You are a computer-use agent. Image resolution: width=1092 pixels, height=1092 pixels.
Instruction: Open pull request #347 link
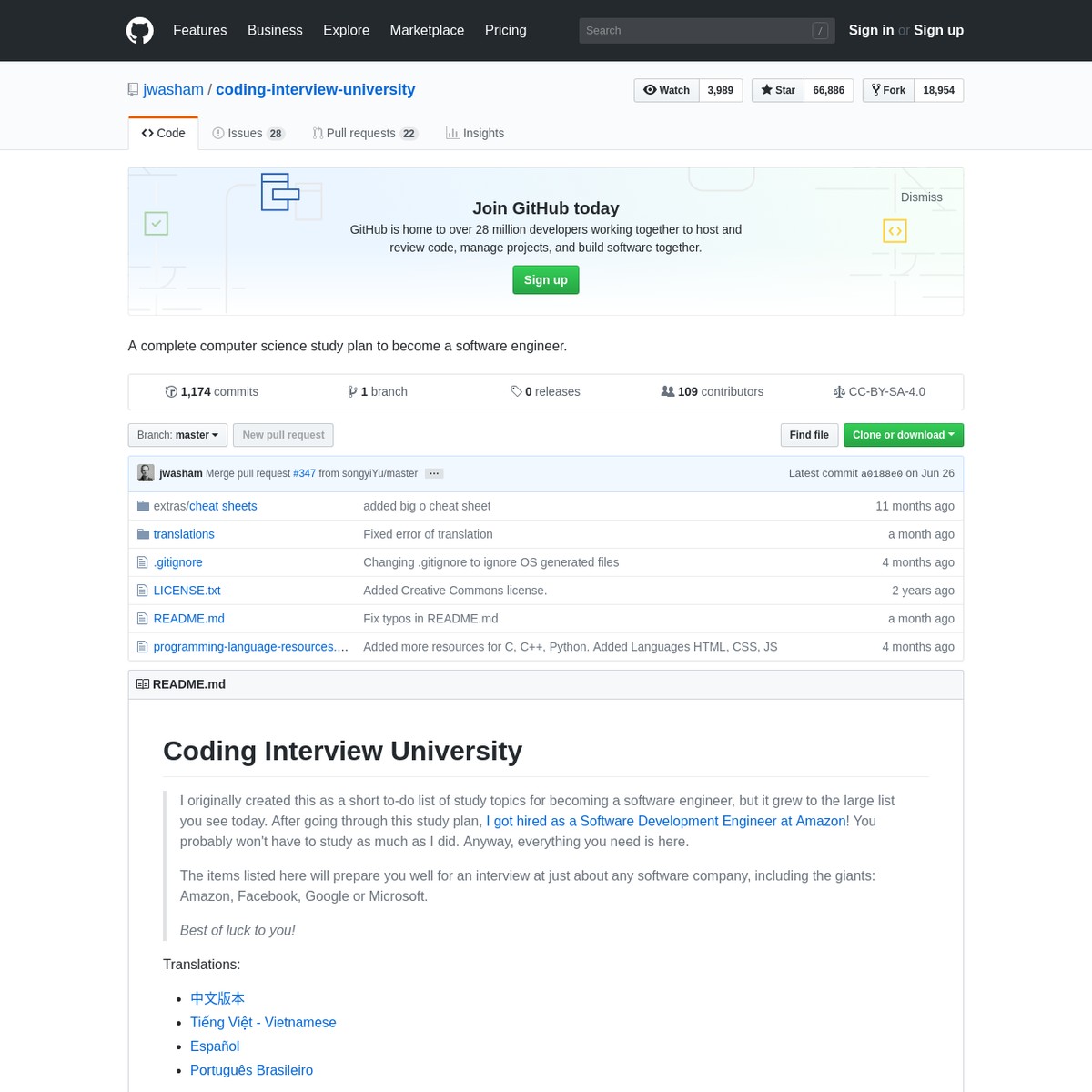pos(304,473)
